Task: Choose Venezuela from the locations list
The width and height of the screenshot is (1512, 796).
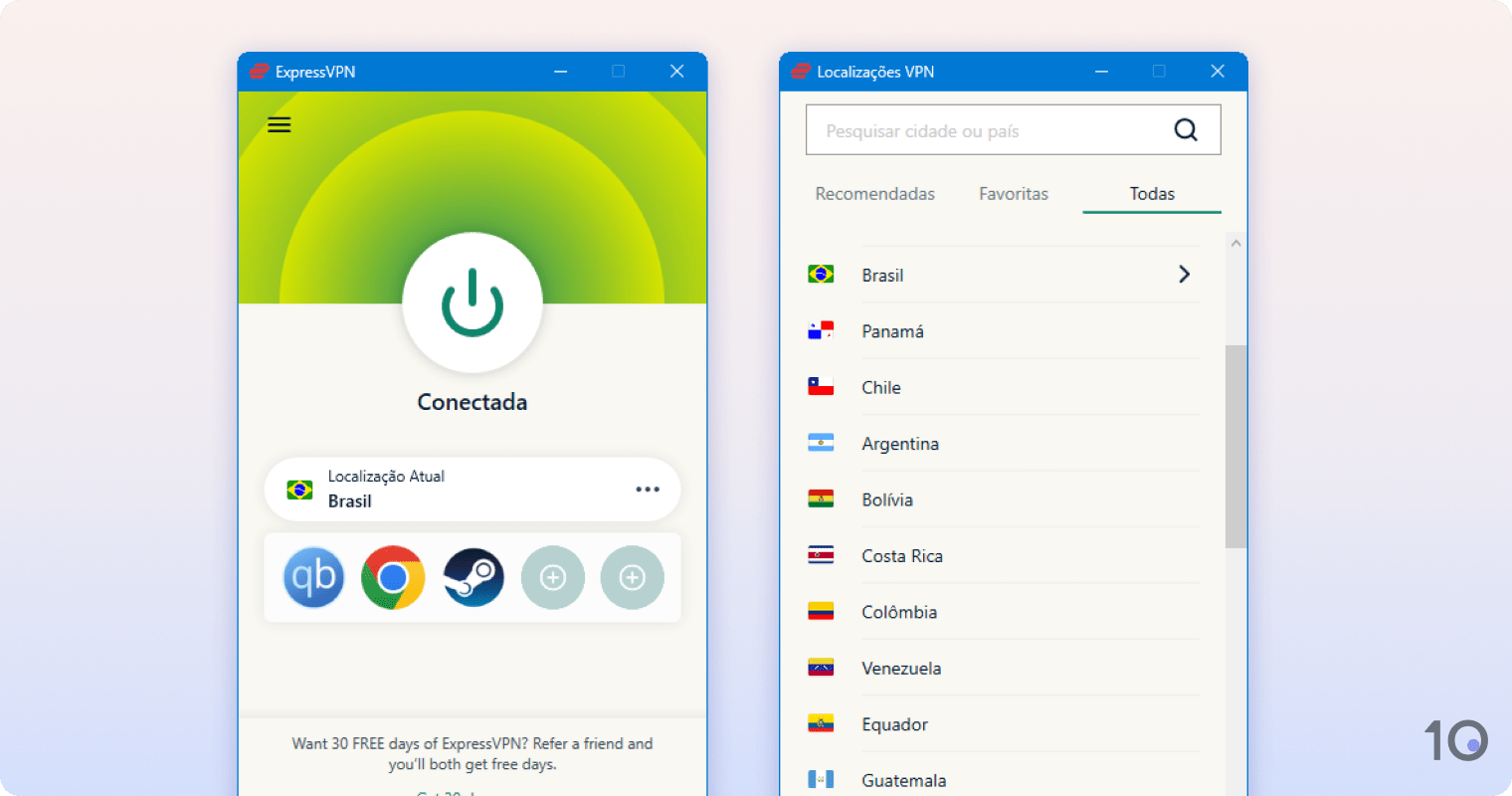Action: point(901,668)
